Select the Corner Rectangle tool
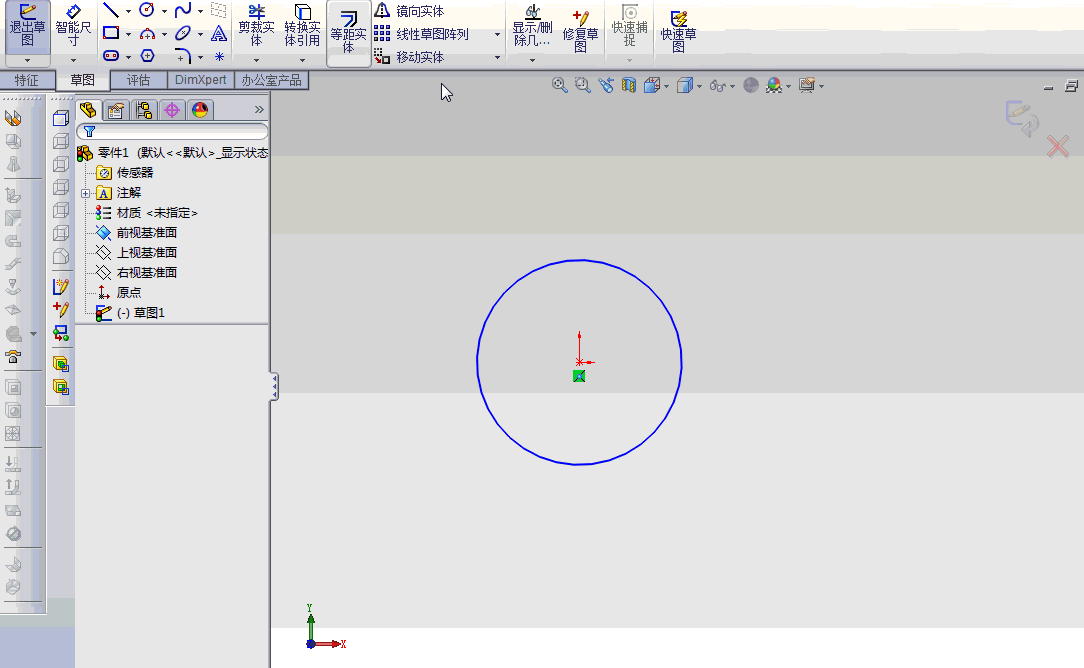 [111, 33]
